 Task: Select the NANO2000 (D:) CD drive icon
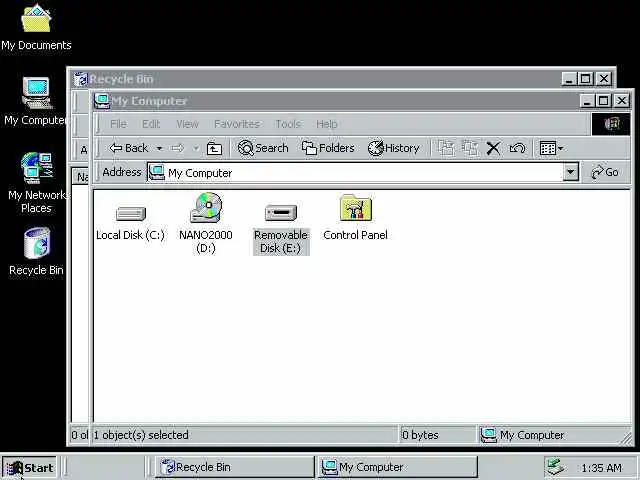click(206, 207)
